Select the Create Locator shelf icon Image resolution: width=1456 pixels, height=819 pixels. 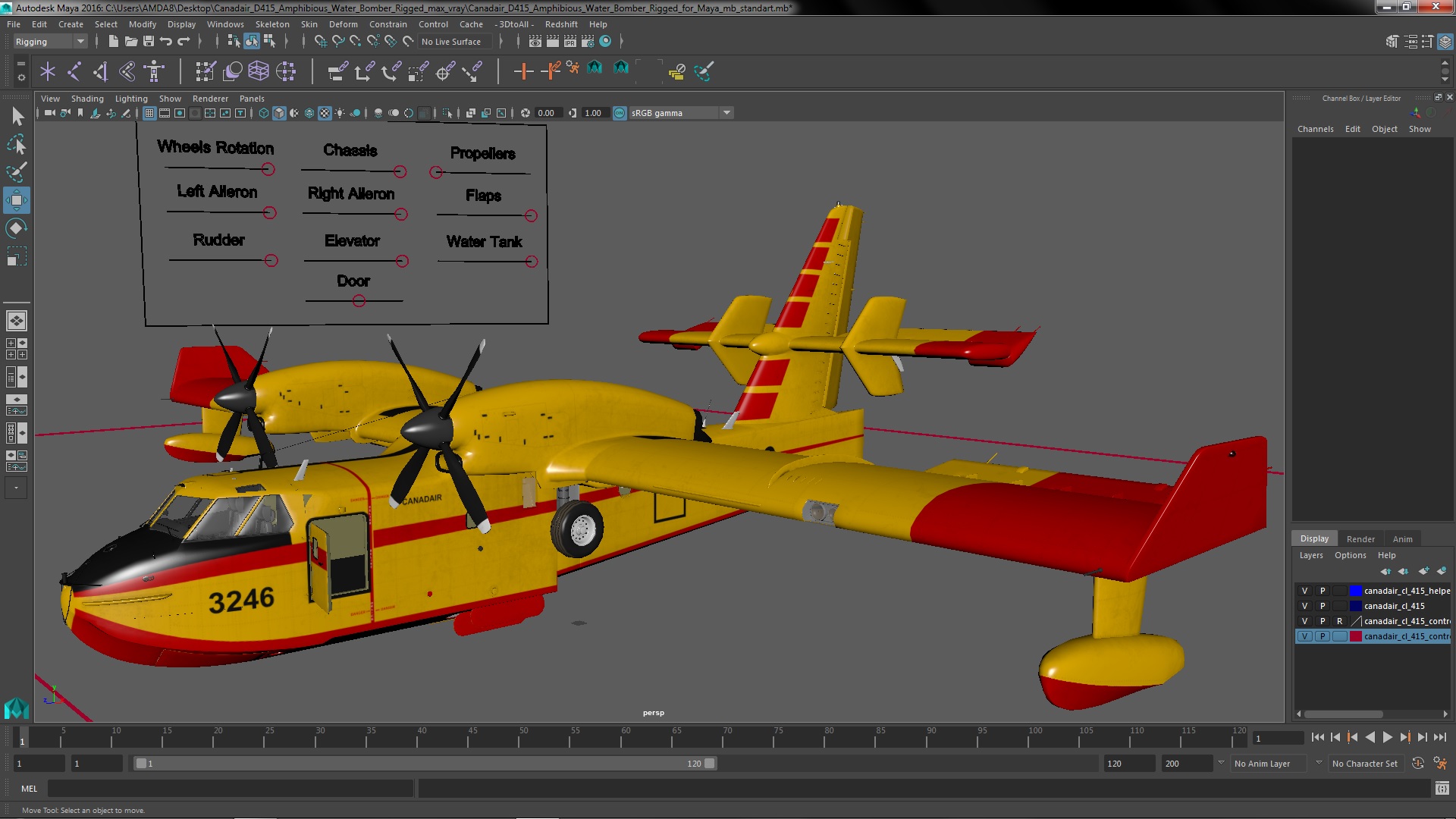tap(48, 71)
